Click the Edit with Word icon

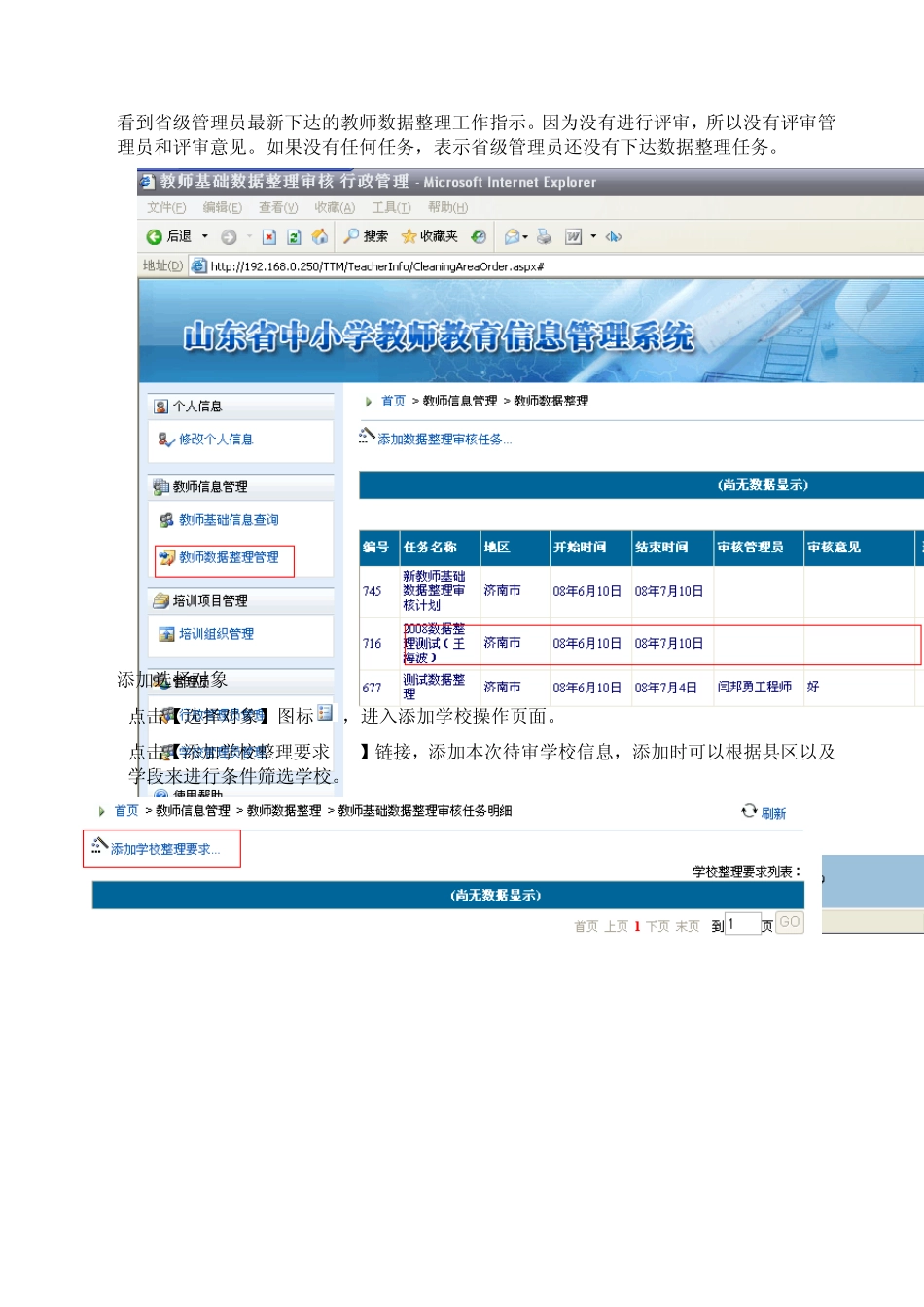(x=573, y=236)
